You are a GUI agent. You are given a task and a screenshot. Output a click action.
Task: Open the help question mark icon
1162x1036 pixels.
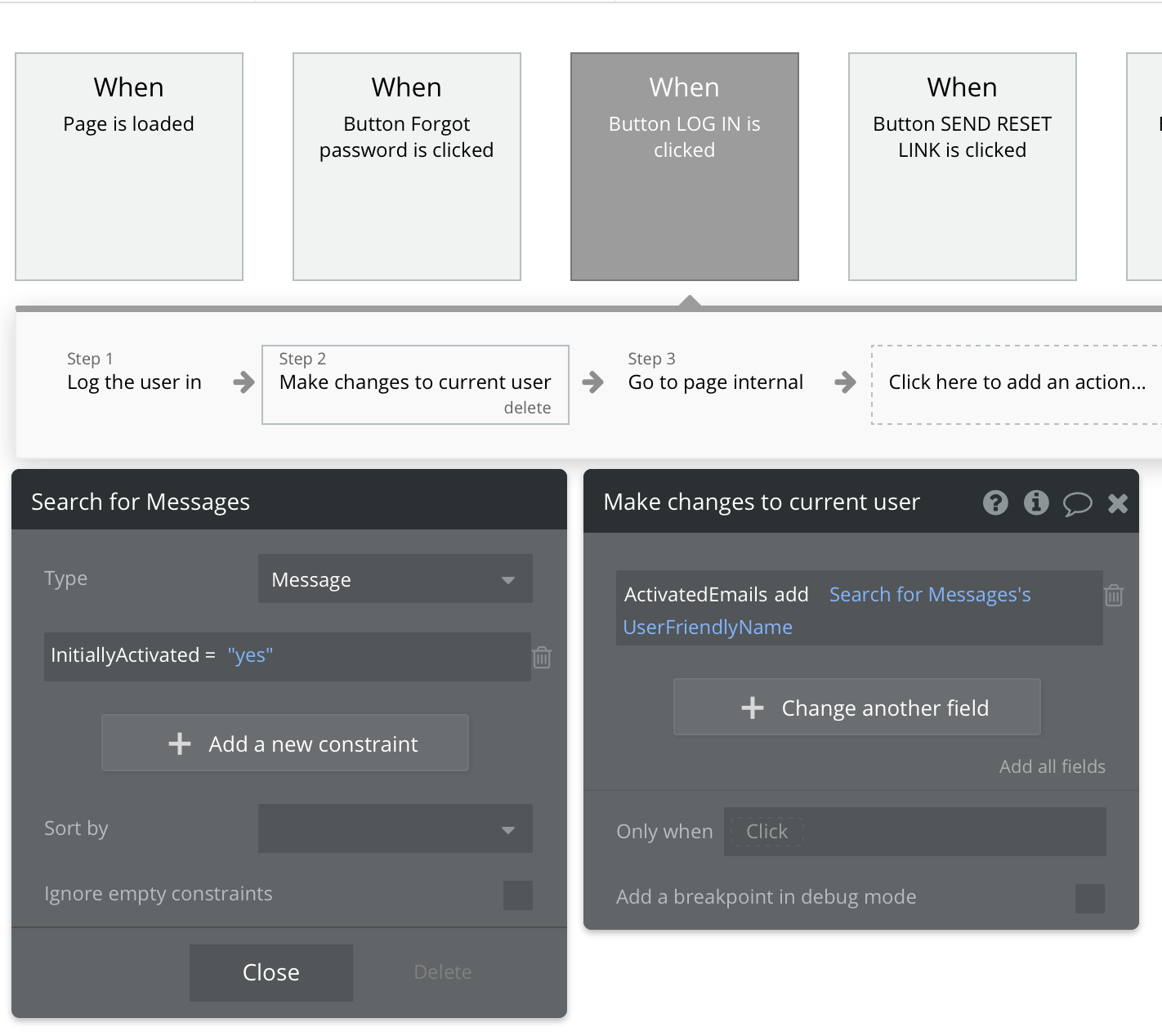pyautogui.click(x=995, y=502)
